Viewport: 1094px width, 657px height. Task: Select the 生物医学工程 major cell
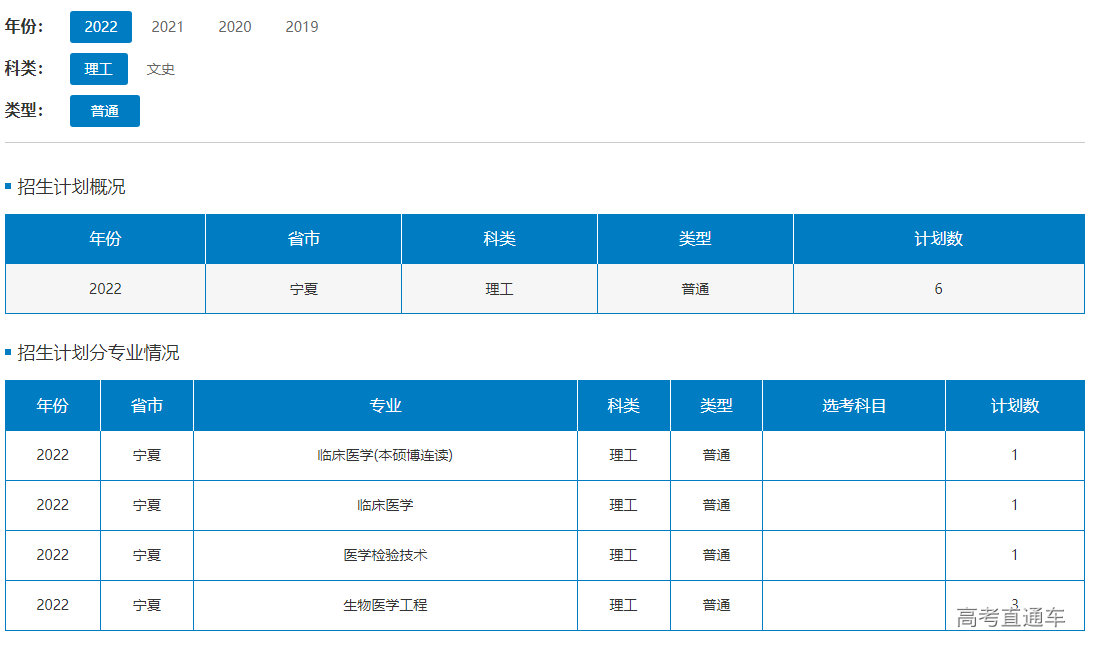pyautogui.click(x=385, y=605)
